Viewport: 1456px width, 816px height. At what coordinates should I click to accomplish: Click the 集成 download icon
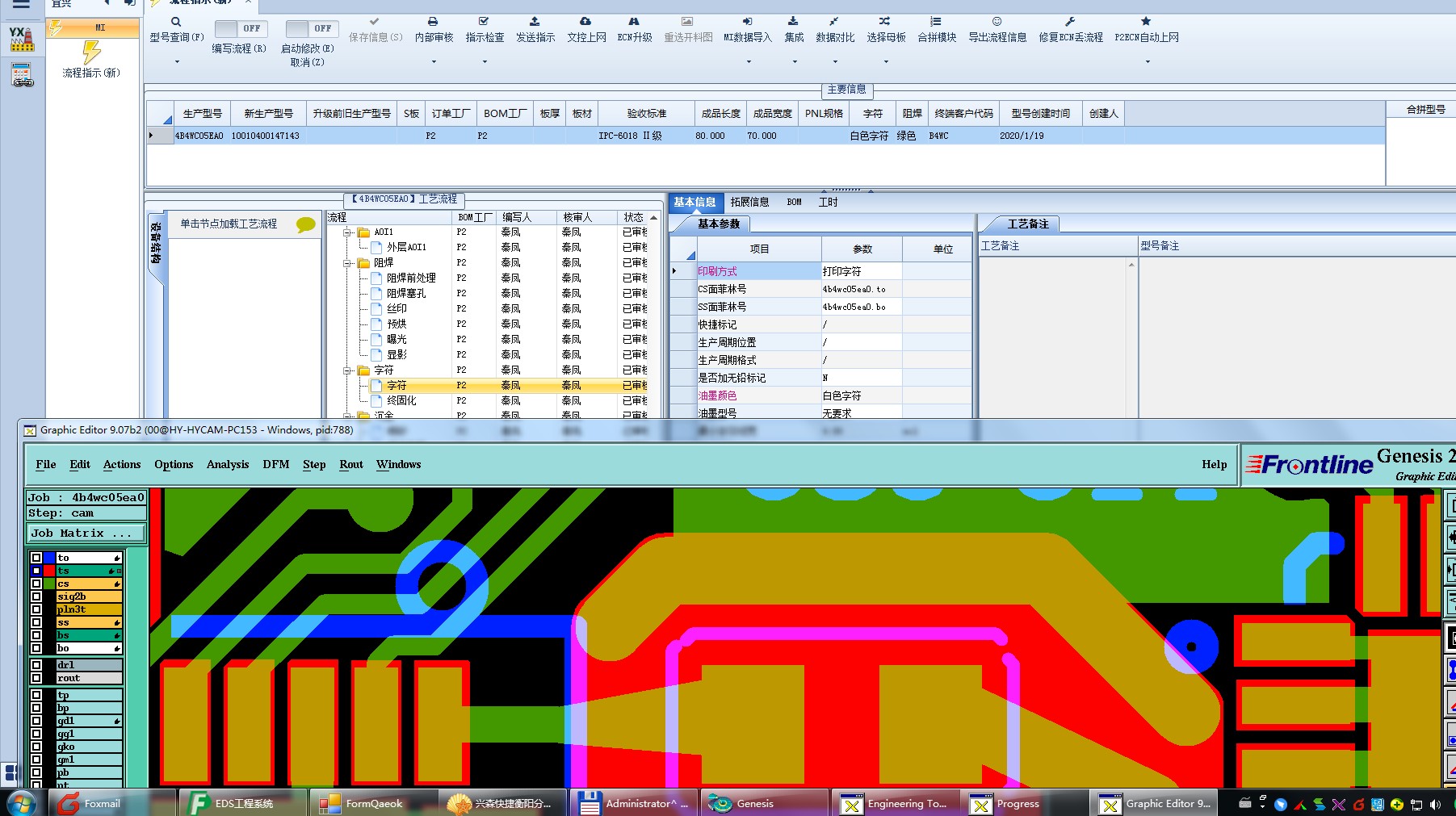tap(793, 22)
